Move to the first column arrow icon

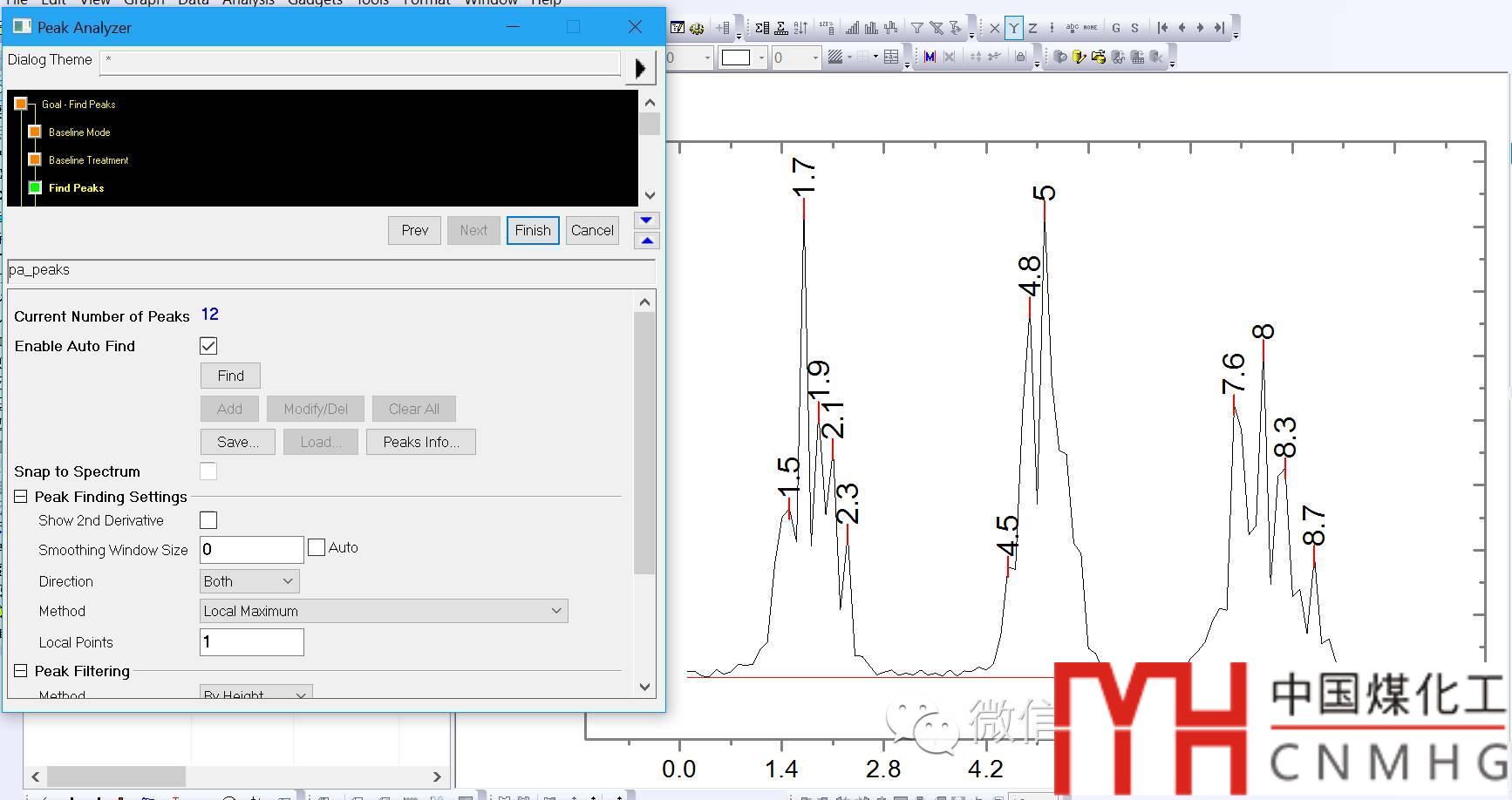coord(1162,28)
